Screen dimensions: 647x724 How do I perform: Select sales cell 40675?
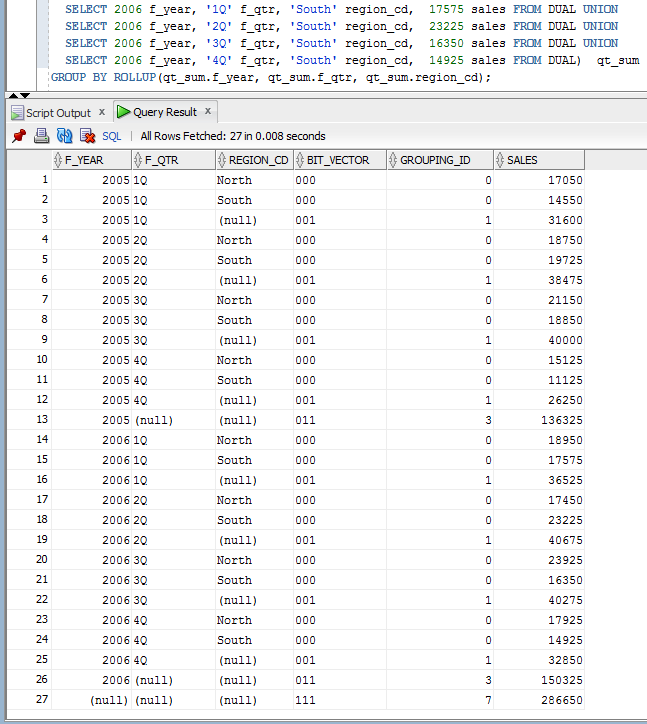pyautogui.click(x=539, y=540)
